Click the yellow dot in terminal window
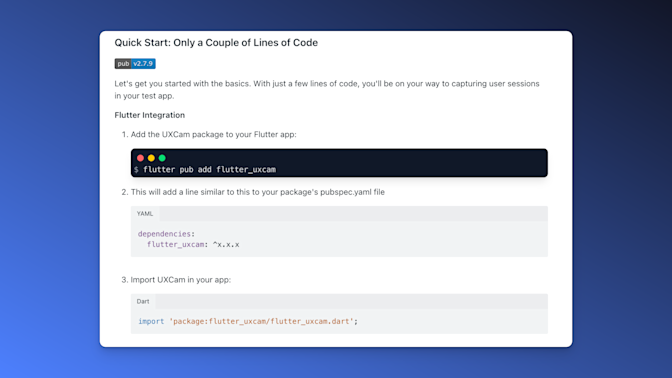The width and height of the screenshot is (672, 378). click(151, 158)
